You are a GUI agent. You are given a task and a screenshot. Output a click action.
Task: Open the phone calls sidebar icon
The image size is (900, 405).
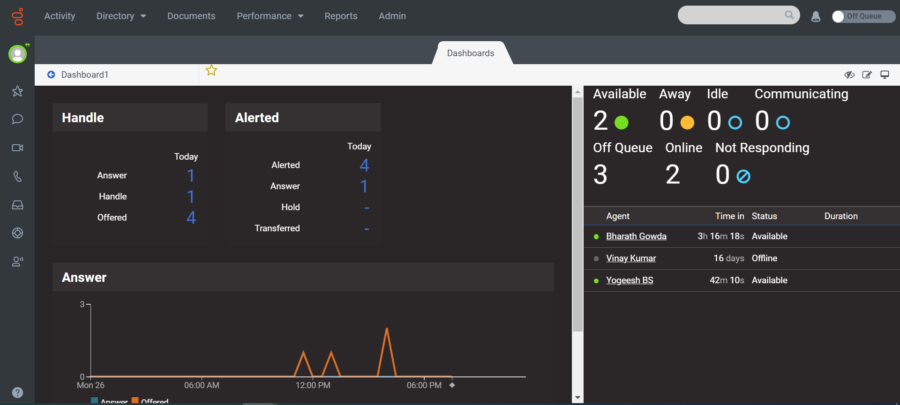[x=17, y=176]
